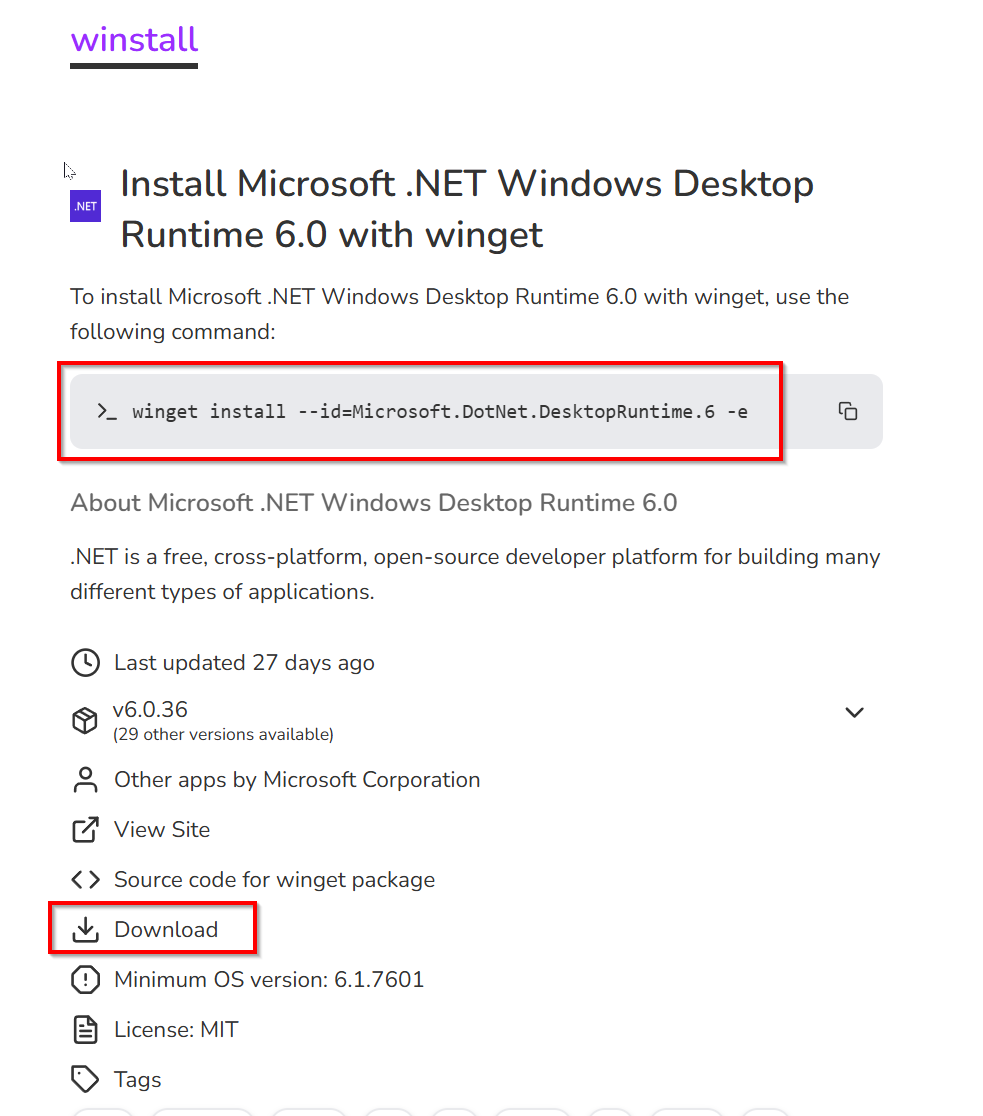Click the .NET purple logo icon
Viewport: 983px width, 1116px height.
click(x=85, y=206)
